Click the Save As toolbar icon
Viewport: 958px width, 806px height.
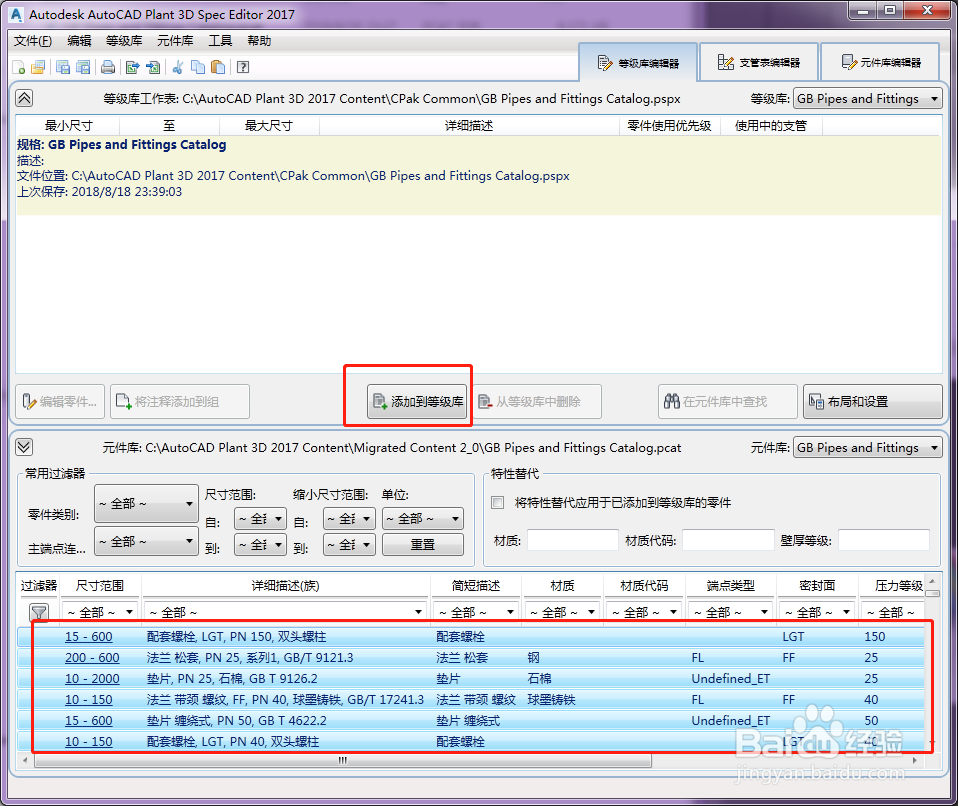click(x=83, y=67)
